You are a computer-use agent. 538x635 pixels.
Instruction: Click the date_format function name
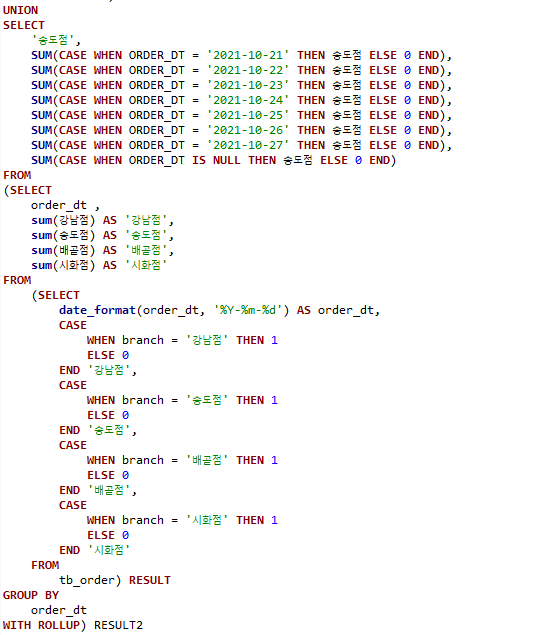pos(97,310)
